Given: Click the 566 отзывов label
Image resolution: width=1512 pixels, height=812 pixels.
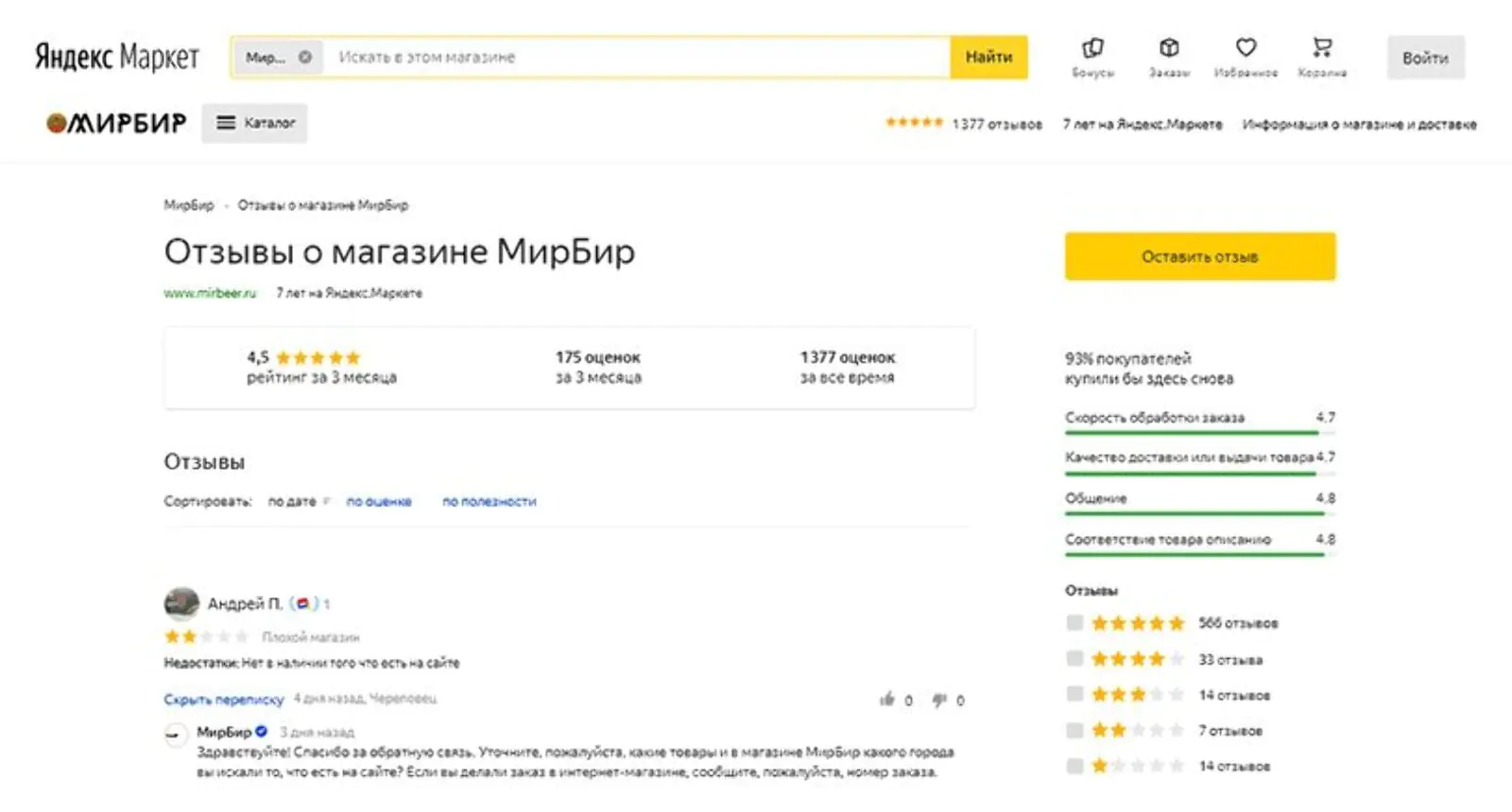Looking at the screenshot, I should pos(1238,623).
